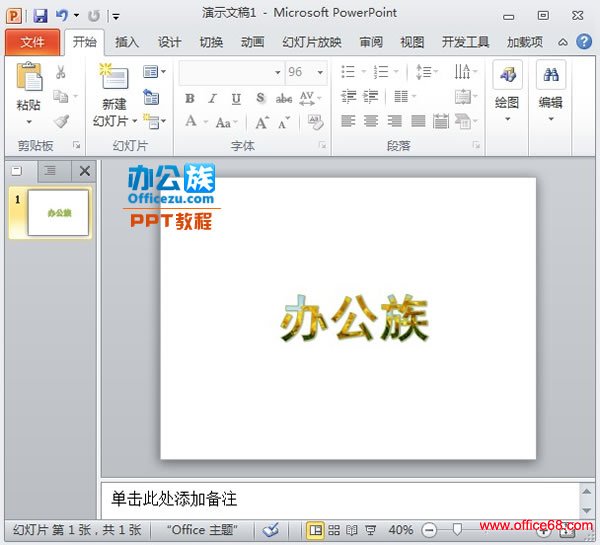The width and height of the screenshot is (600, 545).
Task: Click the 40% zoom level button
Action: (401, 530)
